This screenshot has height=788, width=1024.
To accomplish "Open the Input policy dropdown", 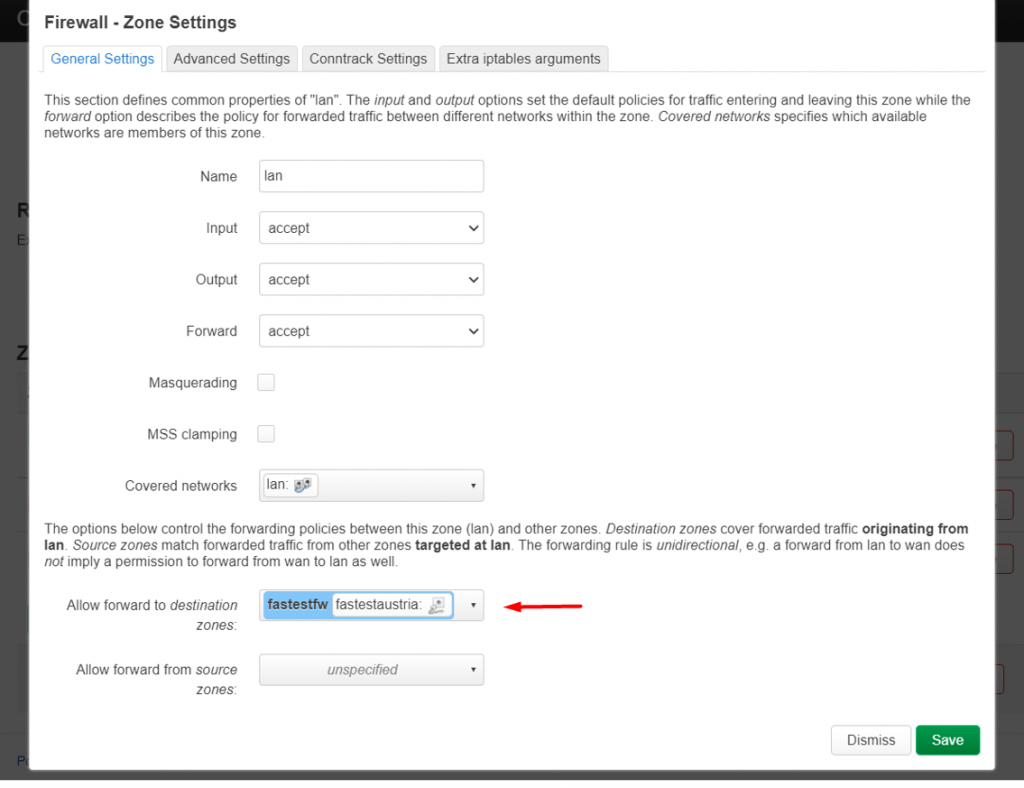I will tap(370, 227).
